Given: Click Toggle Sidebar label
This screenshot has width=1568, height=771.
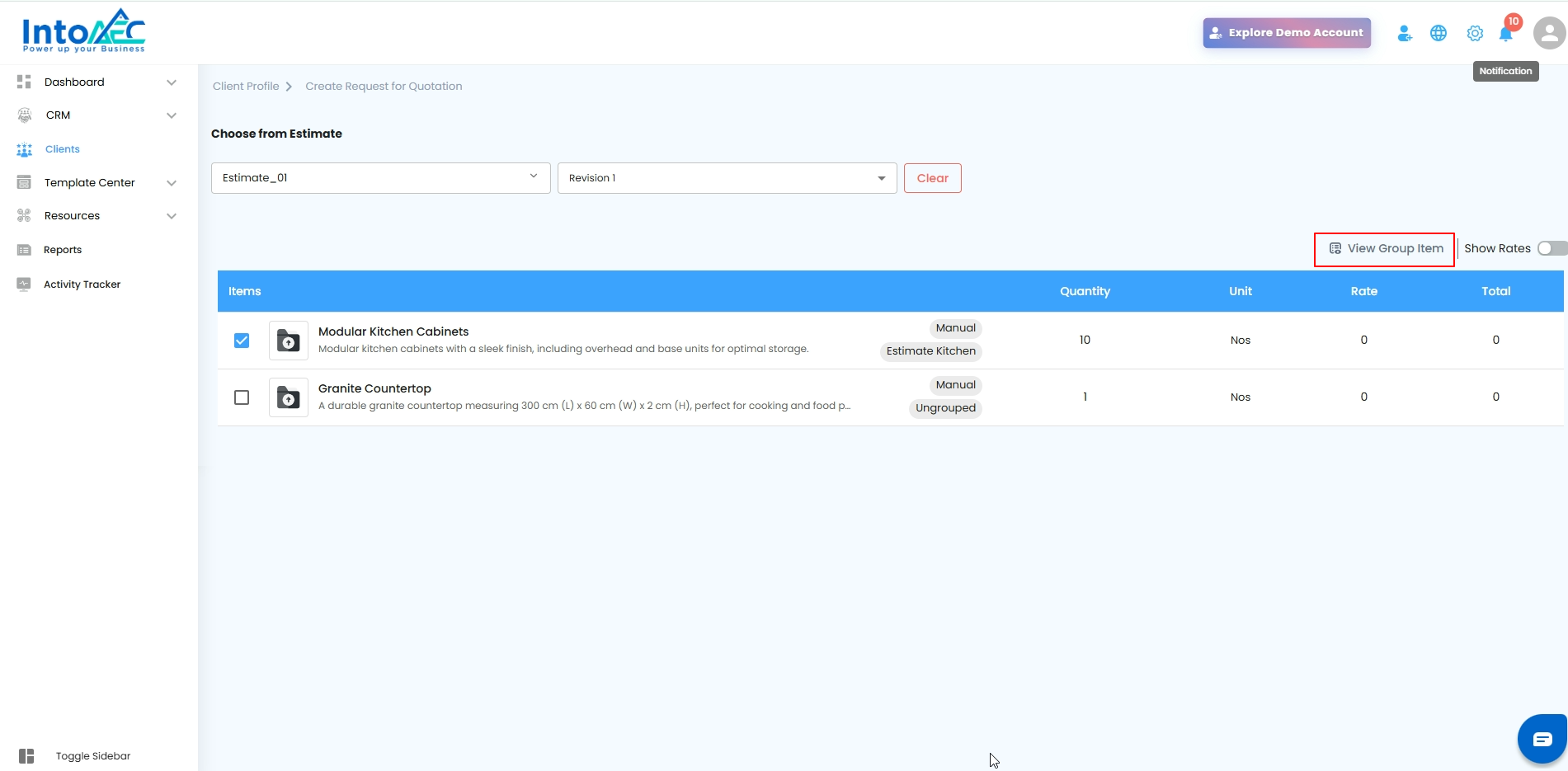Looking at the screenshot, I should pyautogui.click(x=93, y=756).
